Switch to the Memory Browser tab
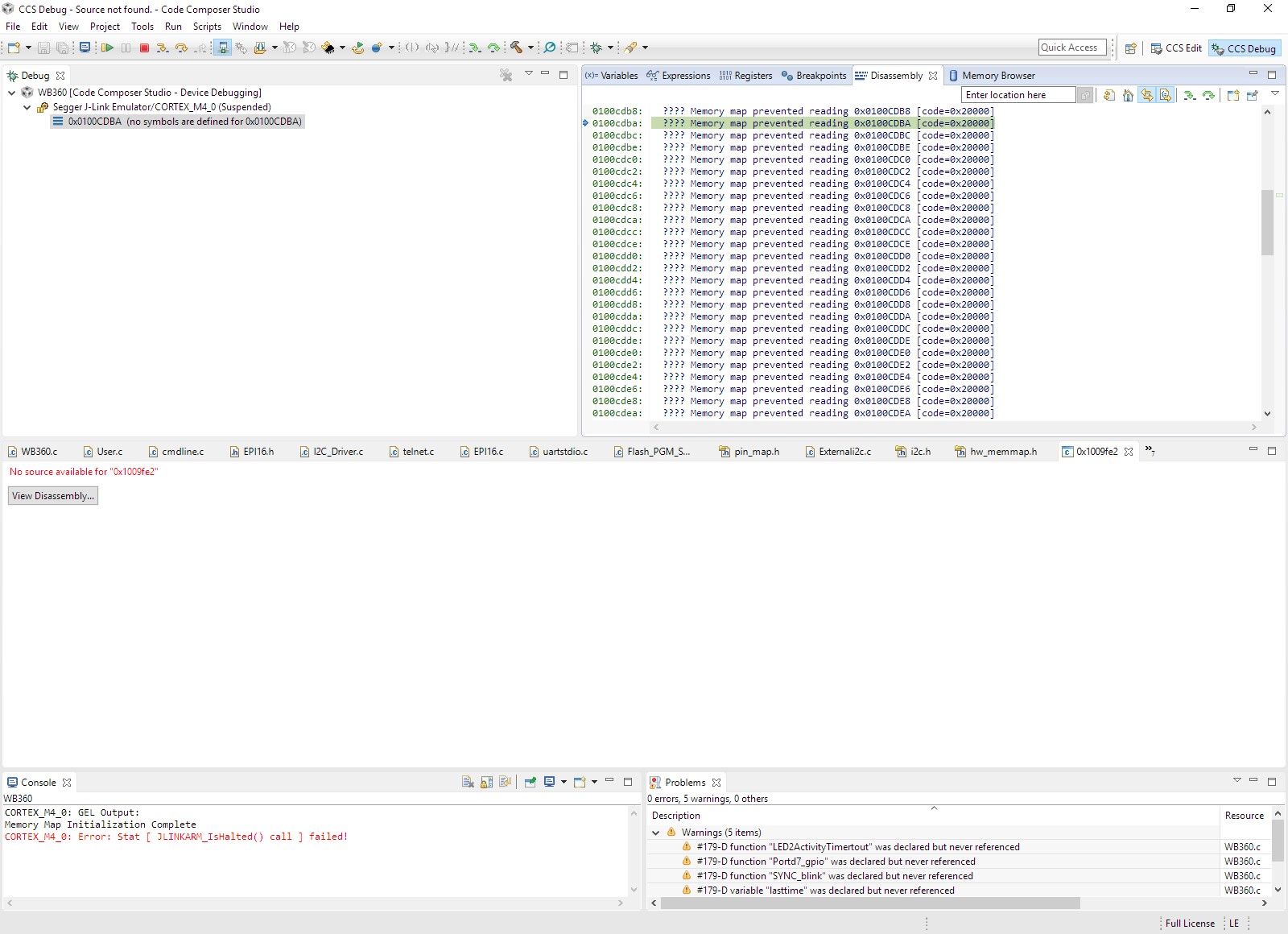The height and width of the screenshot is (934, 1288). coord(992,76)
